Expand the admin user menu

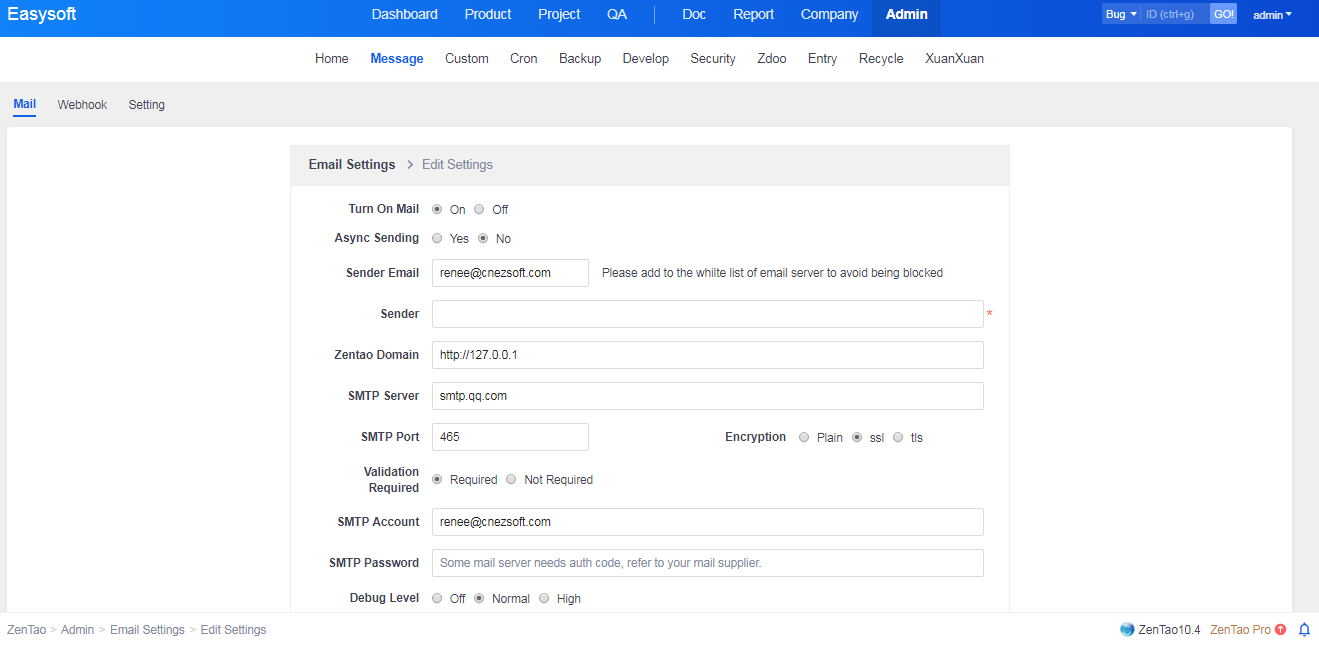click(1272, 15)
